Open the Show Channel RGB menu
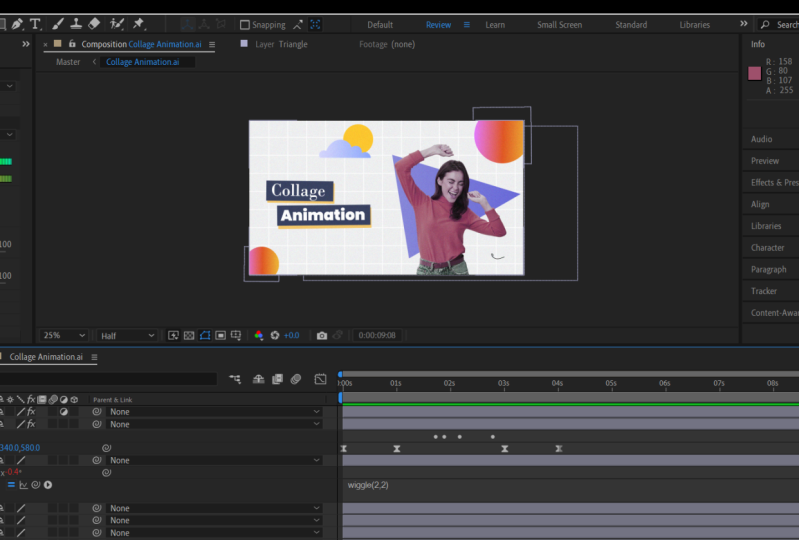Screen dimensions: 799x540 click(x=259, y=335)
